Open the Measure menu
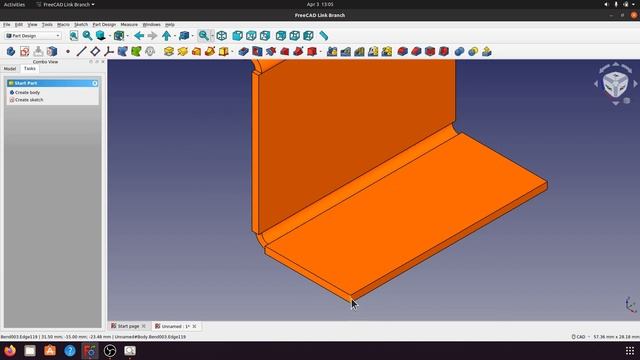 pos(129,24)
